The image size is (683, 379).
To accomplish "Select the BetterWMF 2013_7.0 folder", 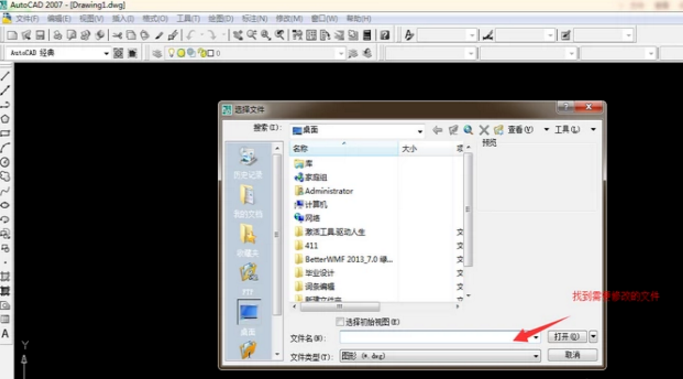I will 344,259.
